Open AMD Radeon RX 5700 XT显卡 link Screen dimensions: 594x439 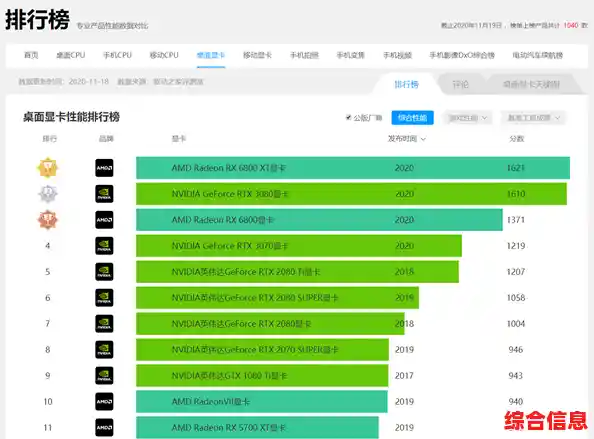229,427
